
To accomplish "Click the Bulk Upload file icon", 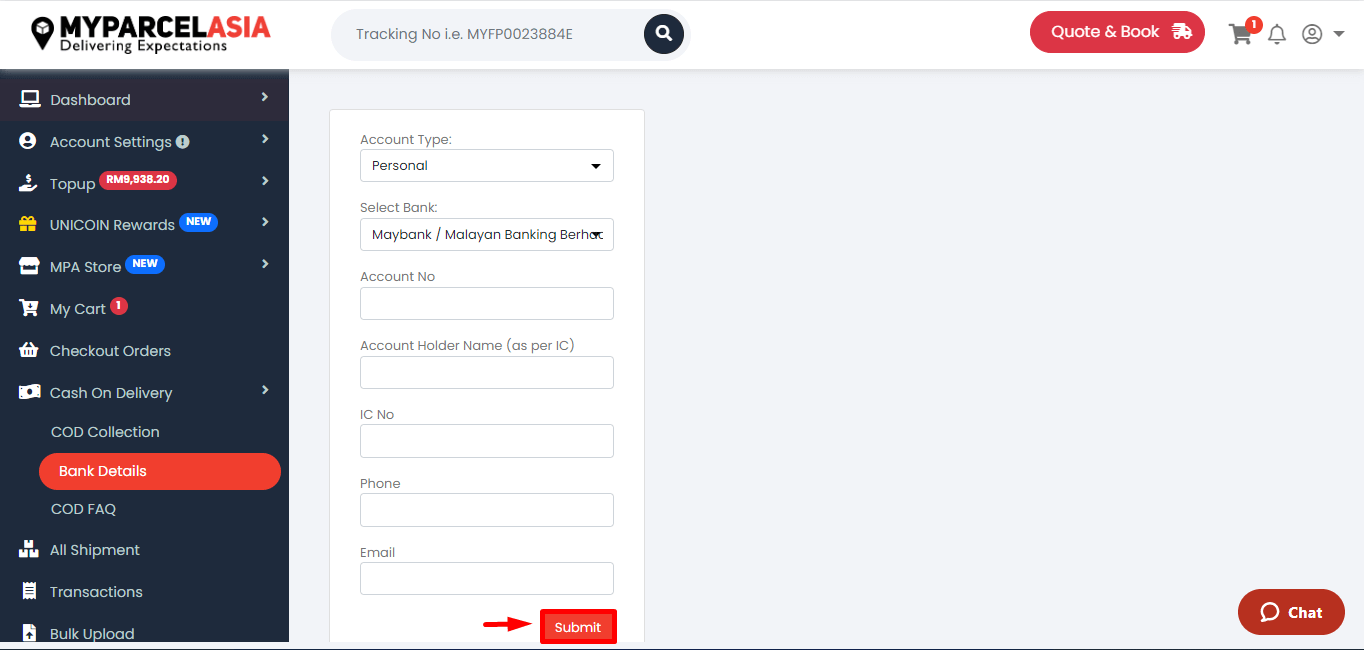I will point(29,633).
